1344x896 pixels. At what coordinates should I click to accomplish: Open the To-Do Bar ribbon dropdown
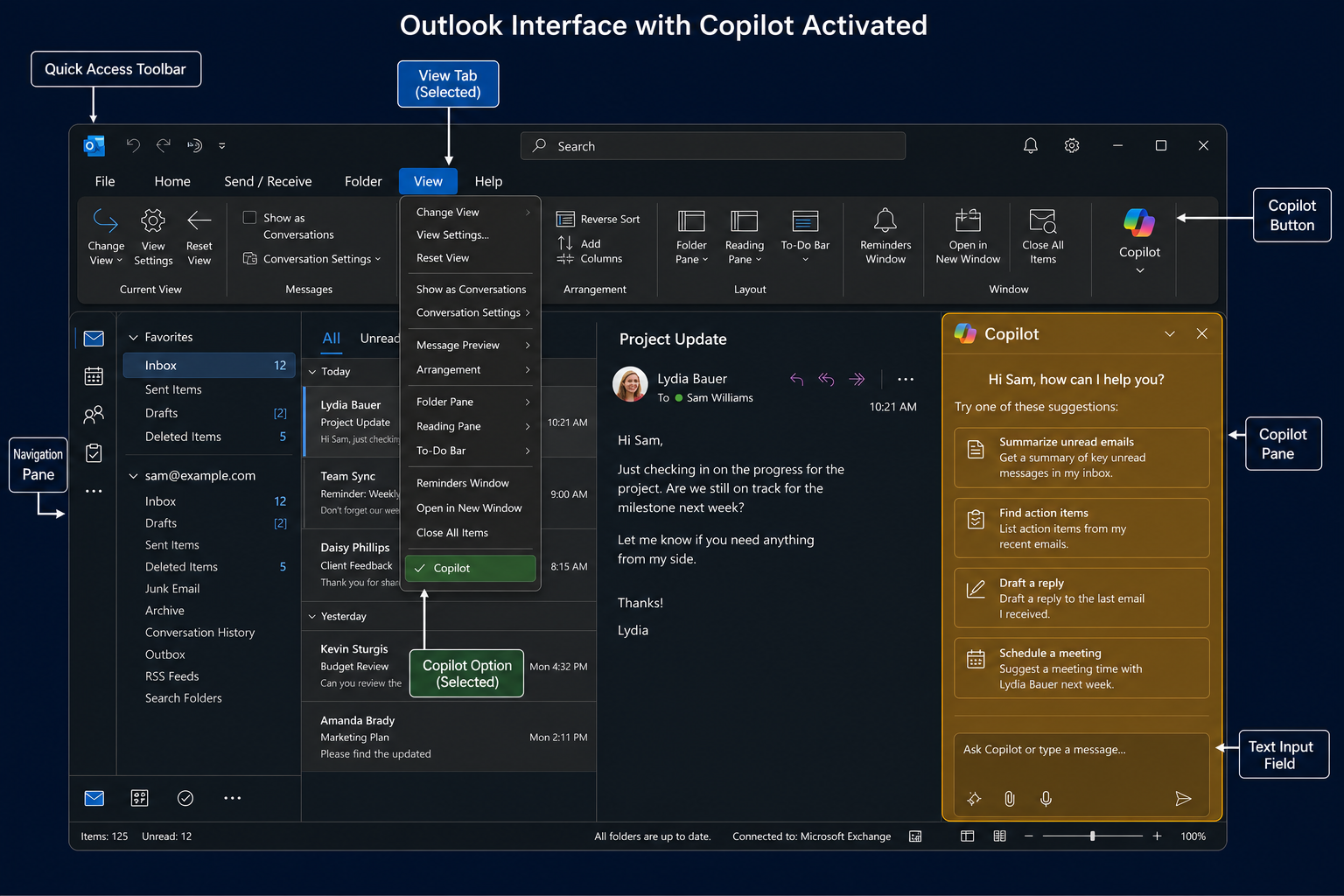pyautogui.click(x=805, y=237)
